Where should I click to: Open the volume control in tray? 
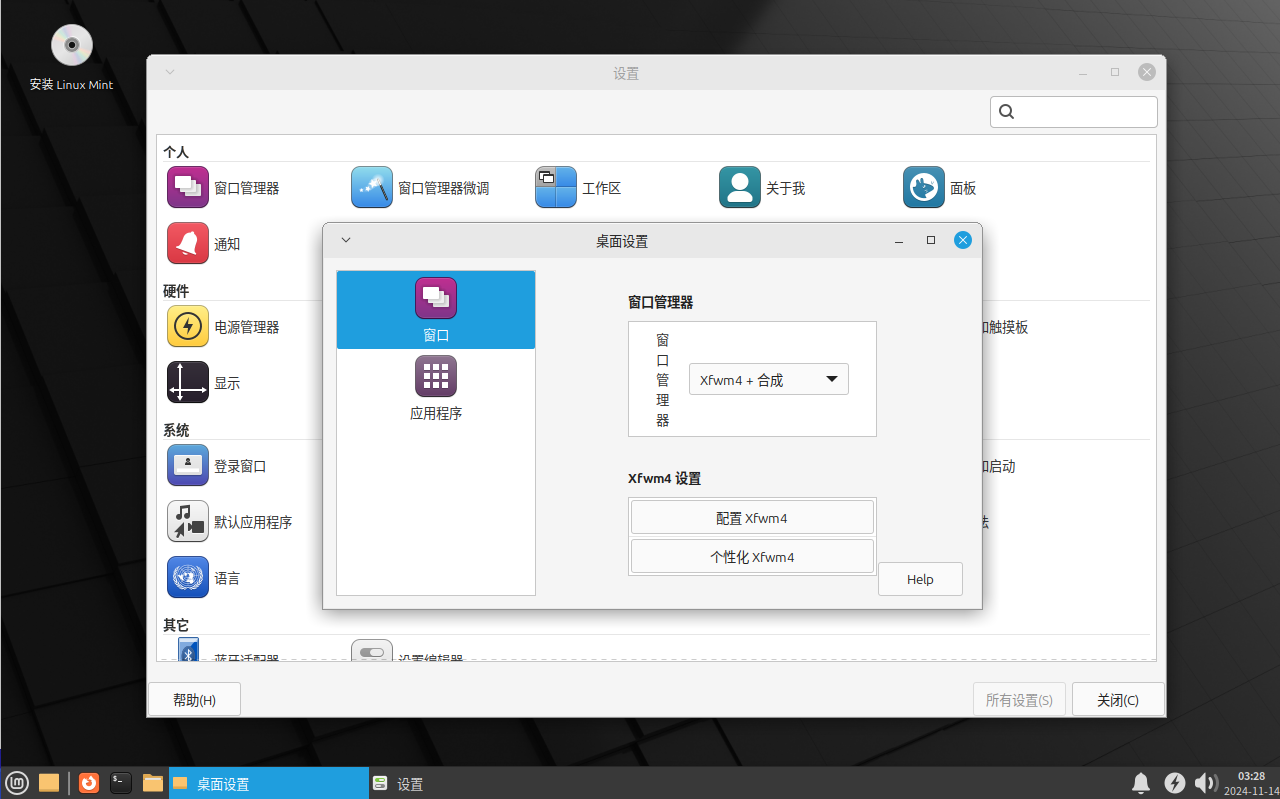pos(1206,783)
